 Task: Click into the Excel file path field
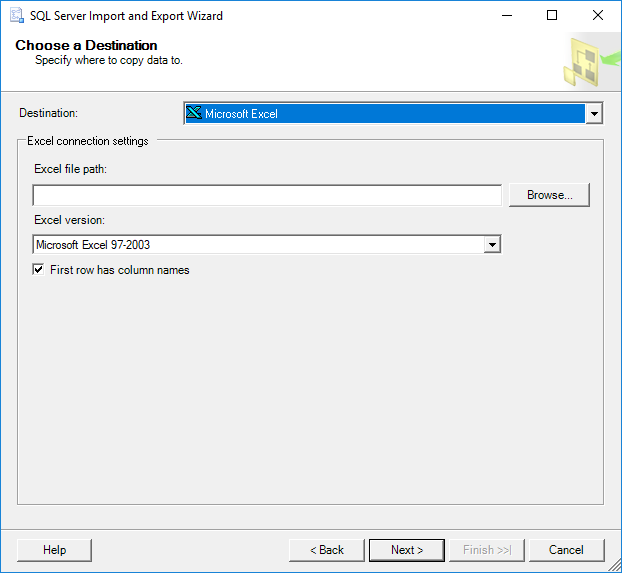pyautogui.click(x=267, y=195)
